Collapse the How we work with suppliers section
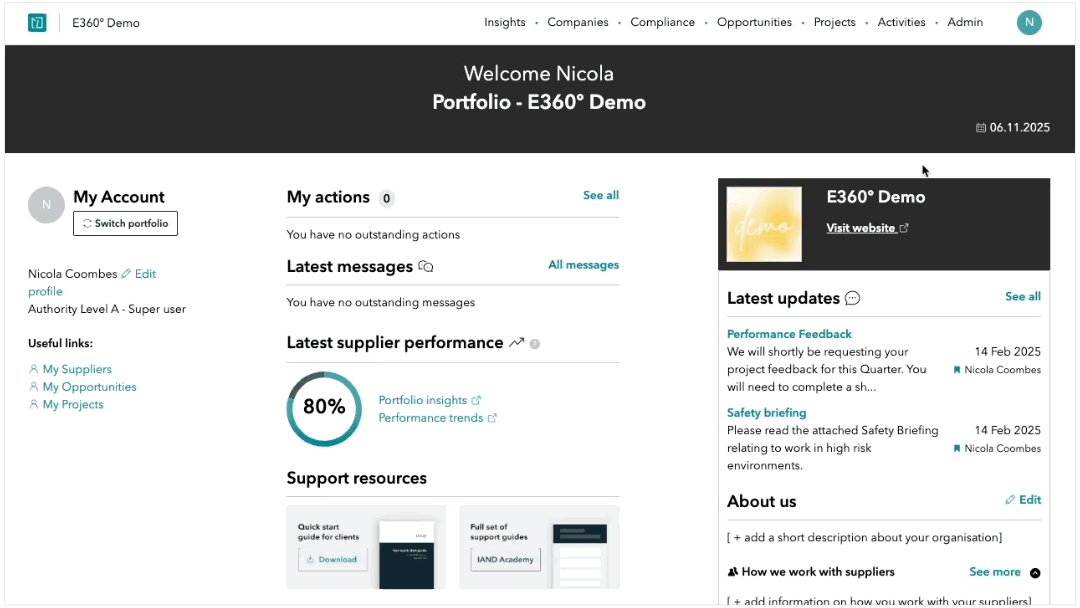 (x=1035, y=573)
